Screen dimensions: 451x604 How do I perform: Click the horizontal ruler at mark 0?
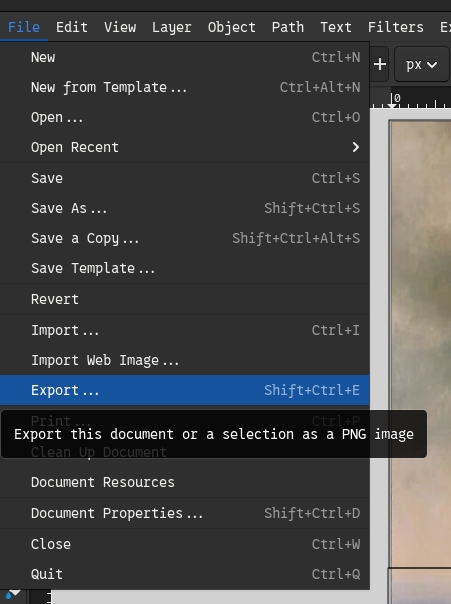pyautogui.click(x=393, y=99)
